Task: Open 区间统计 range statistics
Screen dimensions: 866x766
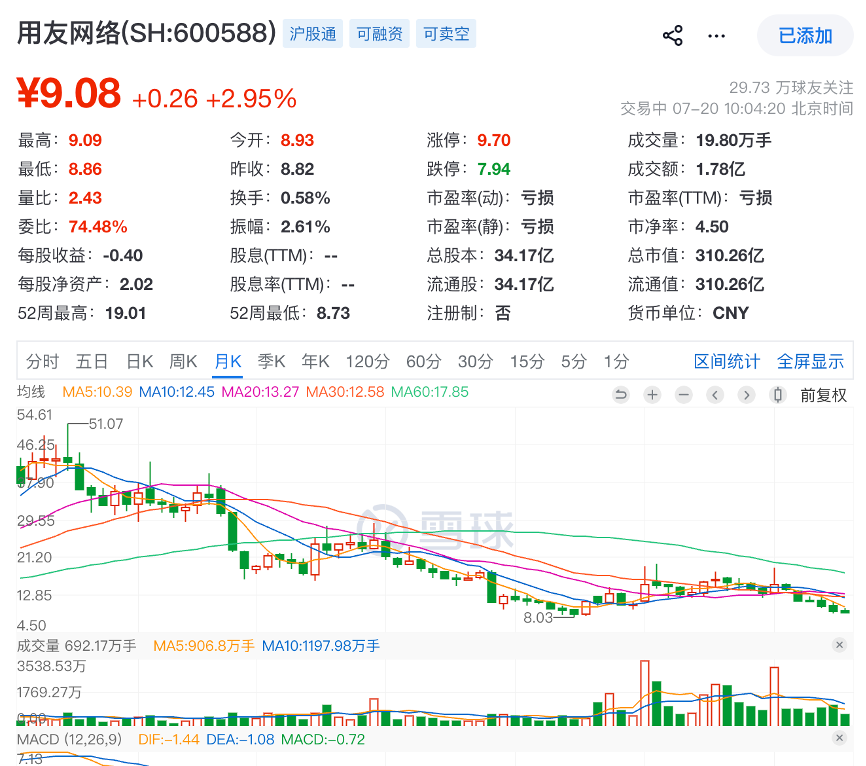Action: click(x=727, y=362)
